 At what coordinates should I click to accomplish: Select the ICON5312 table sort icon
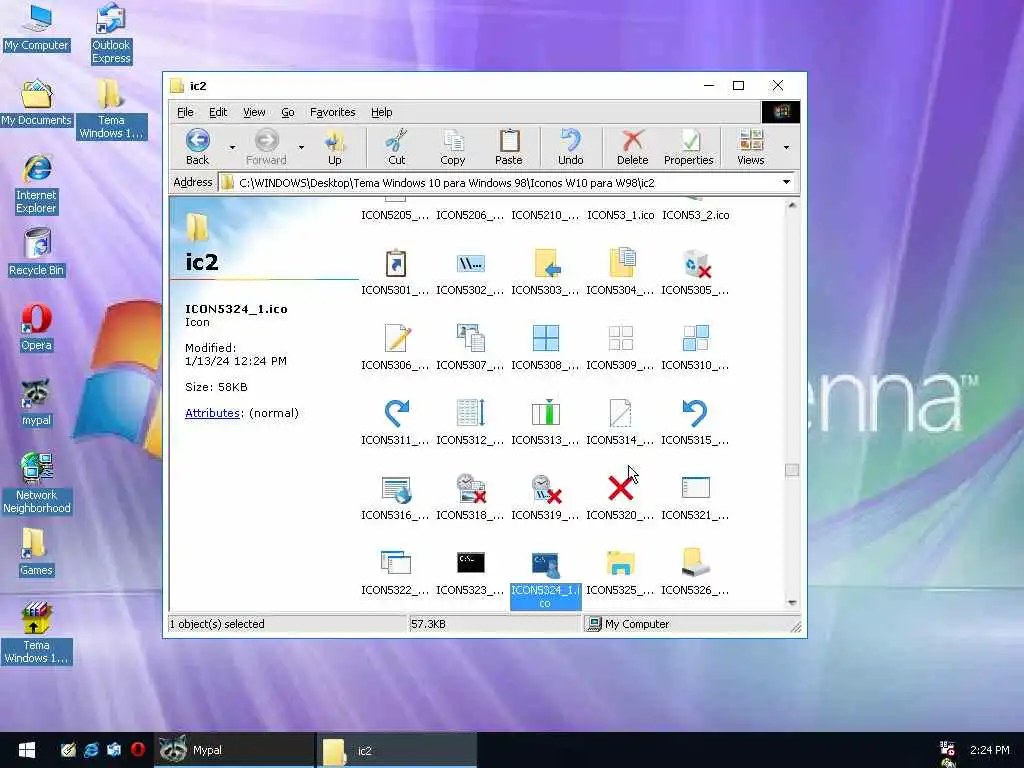pyautogui.click(x=470, y=413)
